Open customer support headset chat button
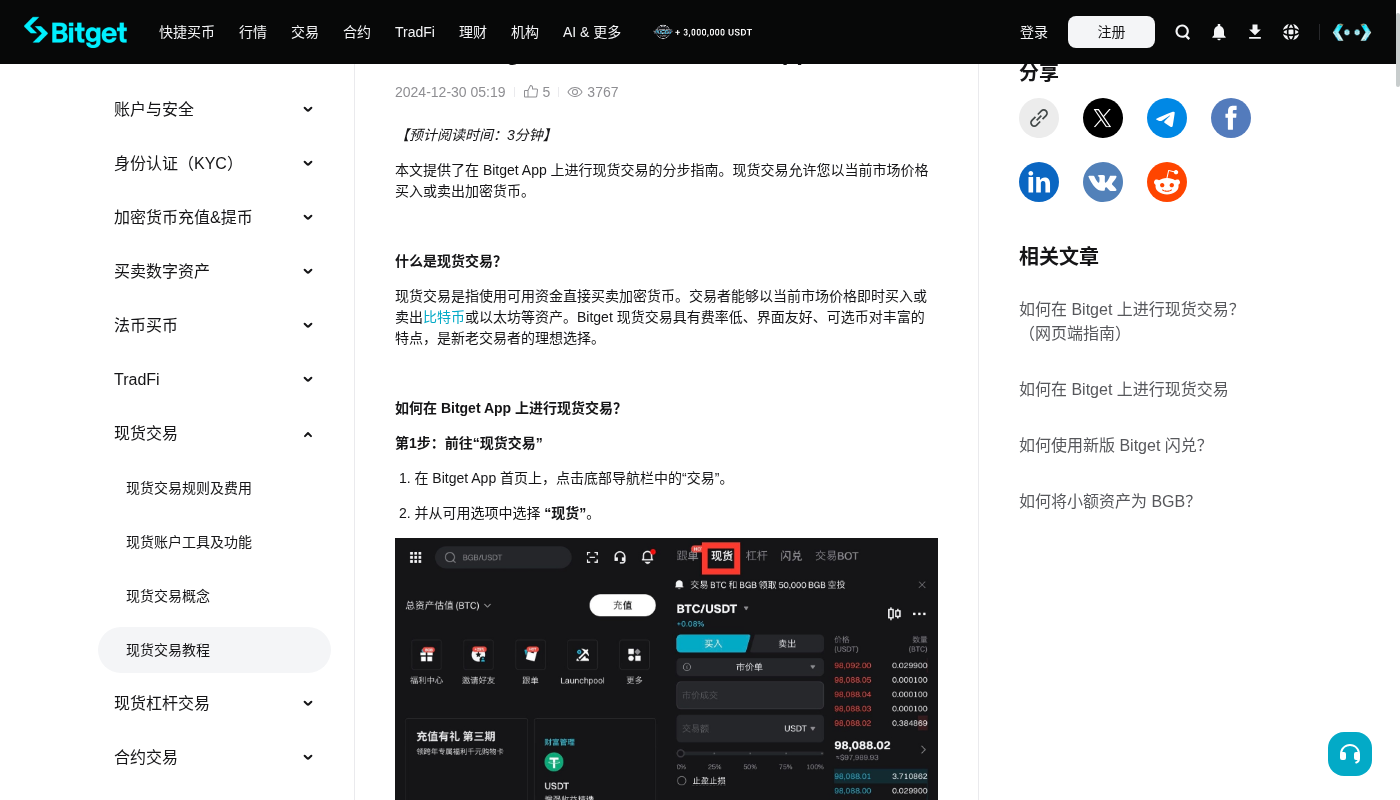 (x=1350, y=754)
